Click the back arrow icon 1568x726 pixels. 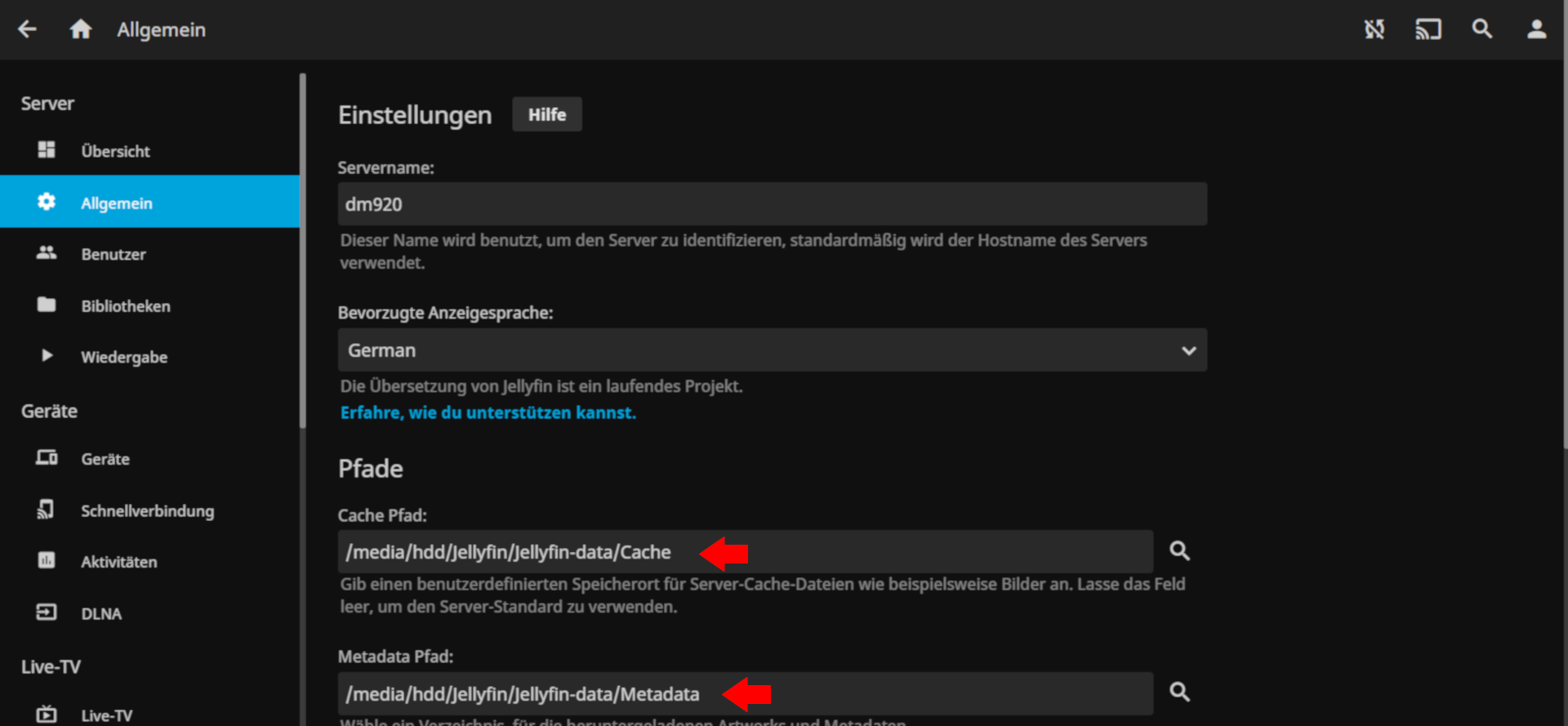[28, 29]
